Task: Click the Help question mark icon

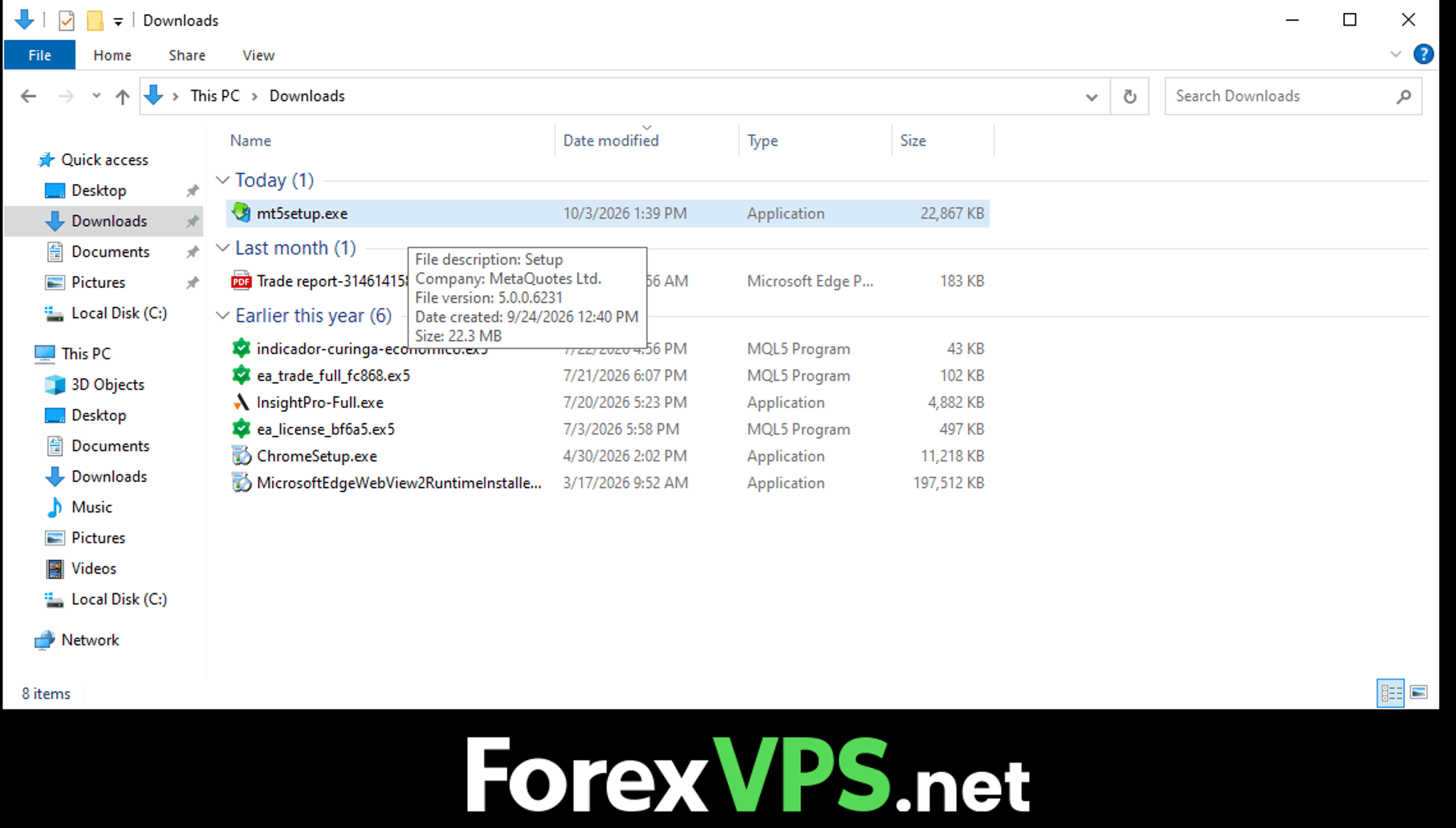Action: coord(1423,54)
